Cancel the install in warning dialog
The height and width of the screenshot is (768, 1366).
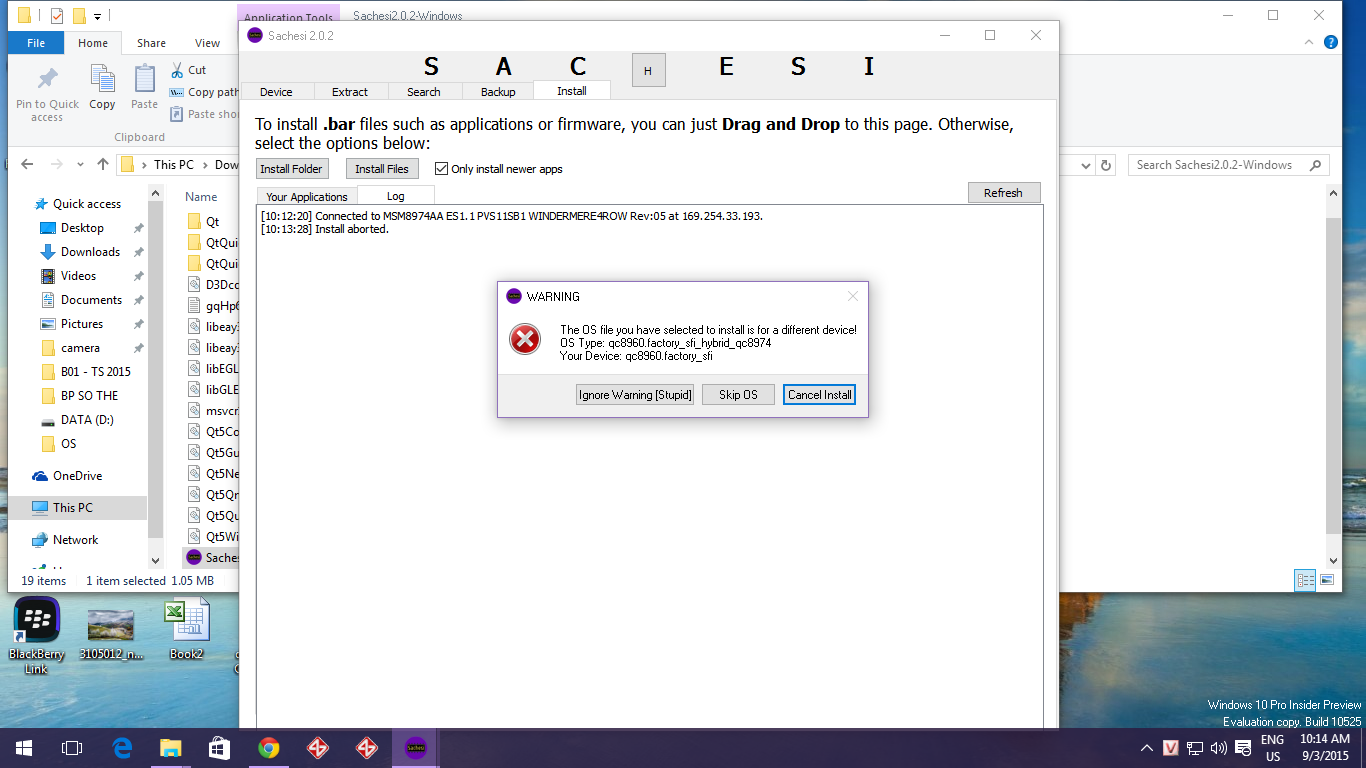point(819,395)
